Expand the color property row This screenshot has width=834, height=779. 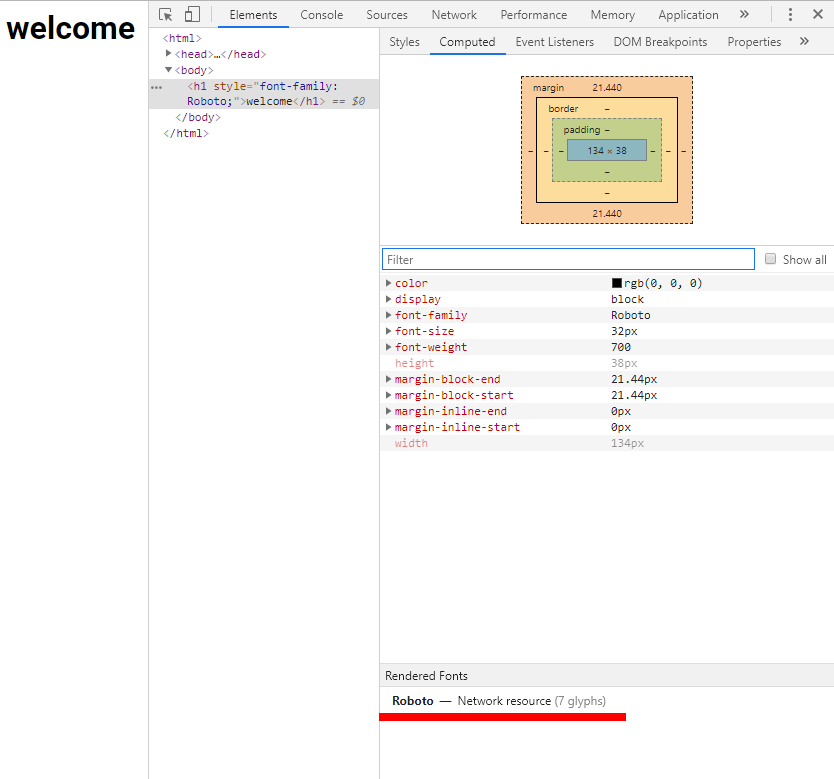click(x=389, y=283)
